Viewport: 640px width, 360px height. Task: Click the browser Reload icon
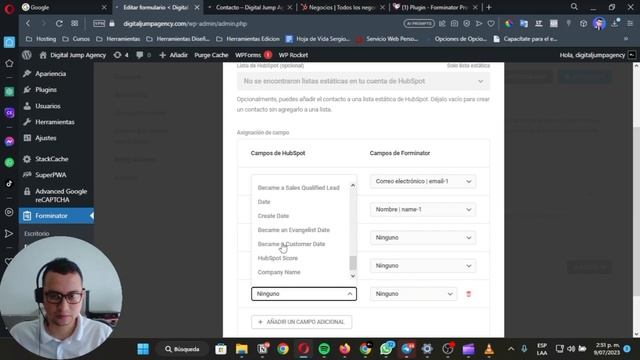pyautogui.click(x=59, y=24)
